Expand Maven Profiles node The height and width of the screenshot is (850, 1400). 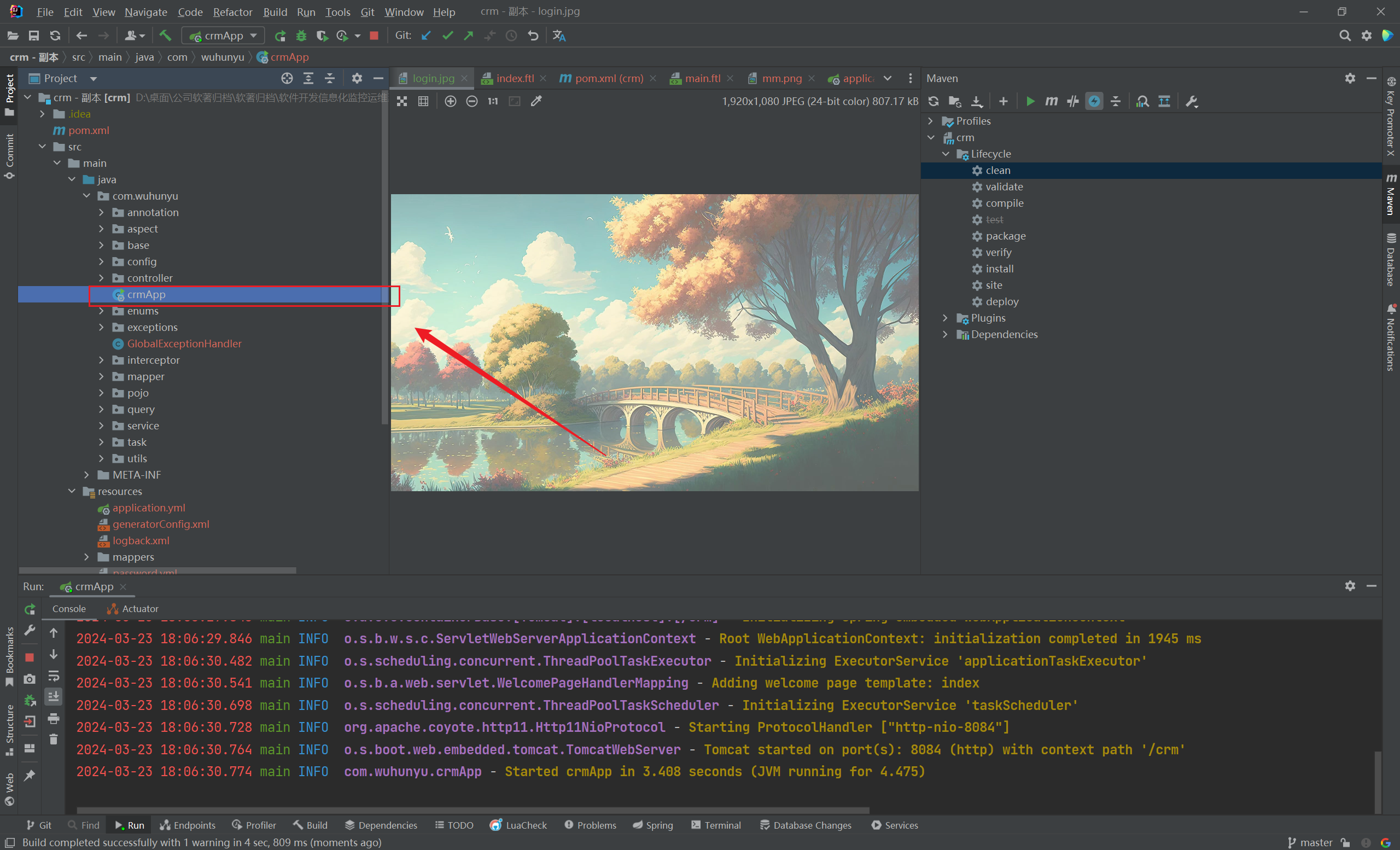click(931, 121)
